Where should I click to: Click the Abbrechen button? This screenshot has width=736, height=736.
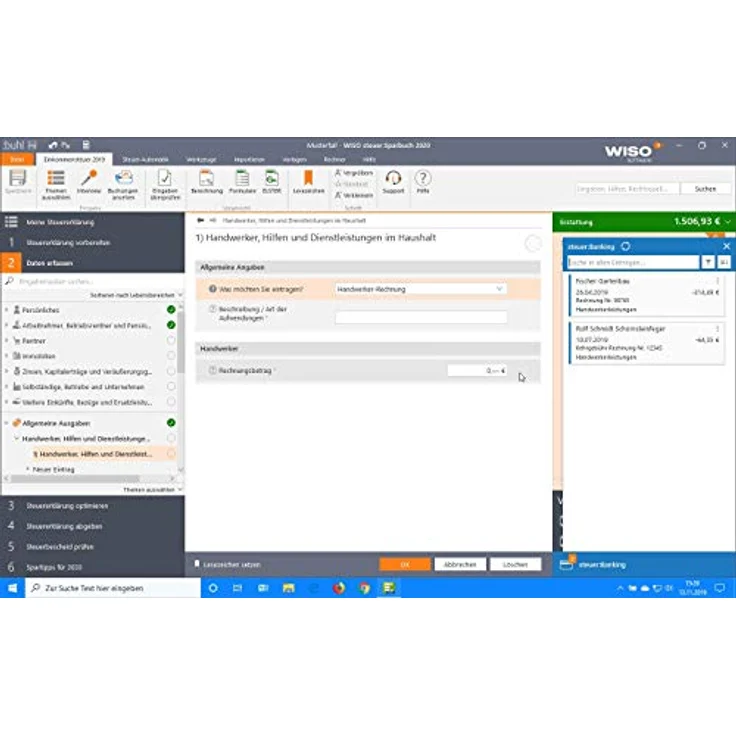pyautogui.click(x=460, y=564)
